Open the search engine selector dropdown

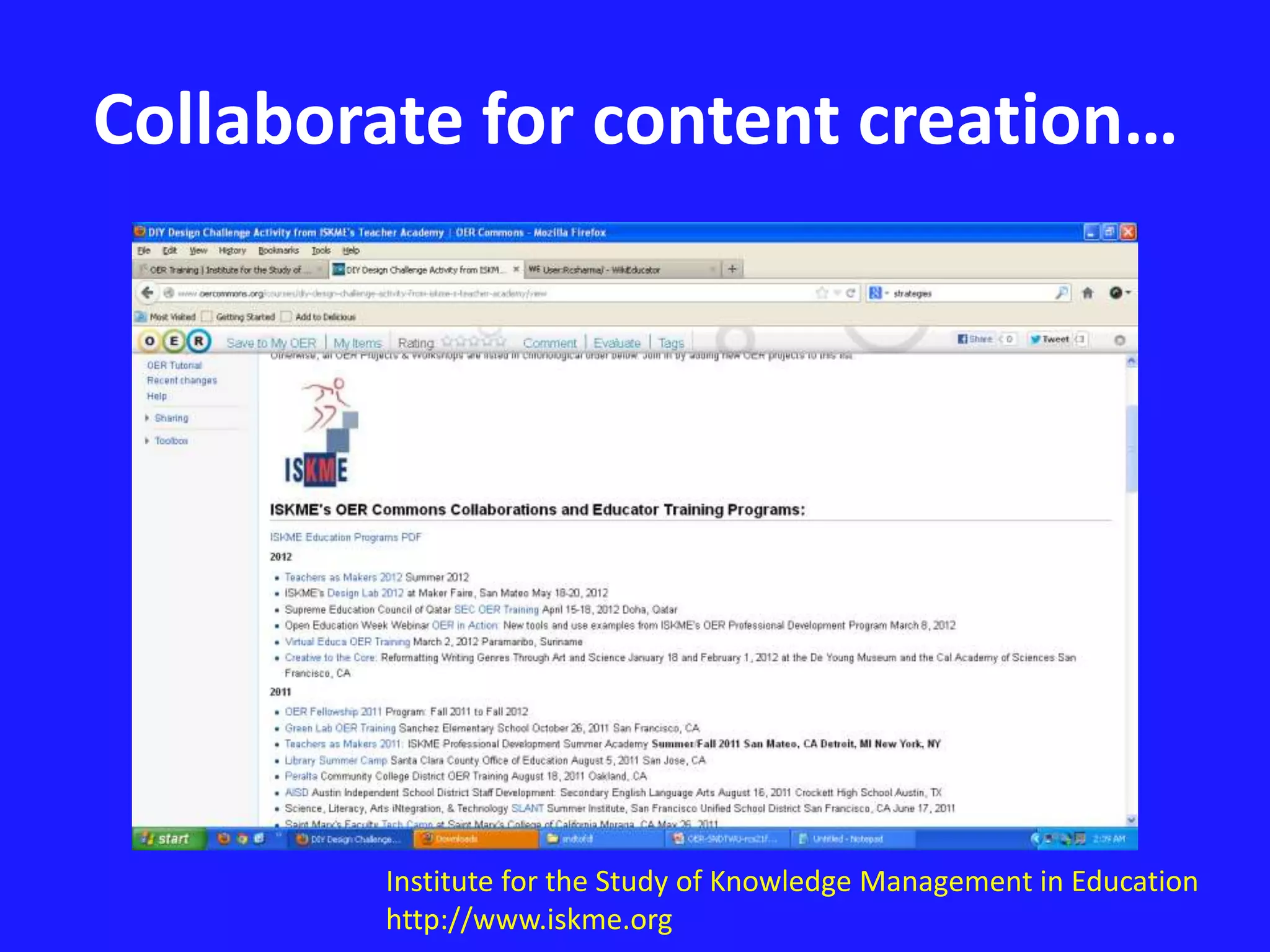(x=878, y=293)
